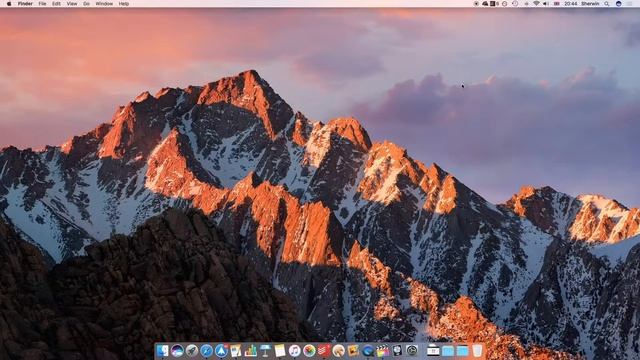Open QuickTime Player in Dock
Screen dimensions: 640x360
pos(368,351)
